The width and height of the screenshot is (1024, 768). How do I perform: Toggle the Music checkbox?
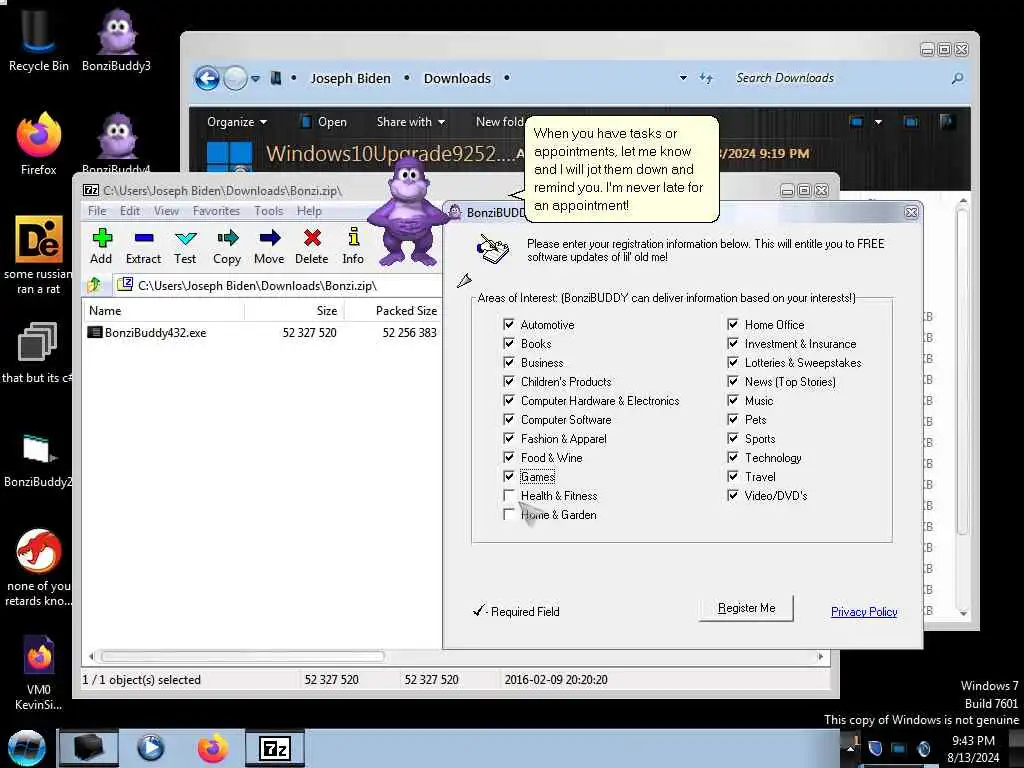(x=733, y=400)
